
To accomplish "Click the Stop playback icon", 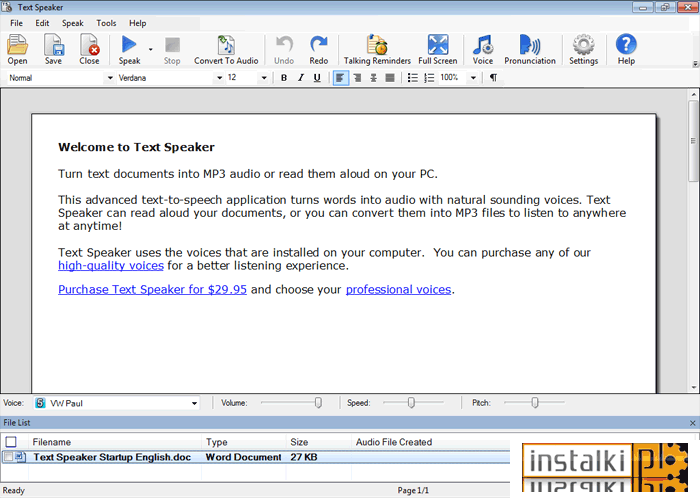I will coord(172,49).
